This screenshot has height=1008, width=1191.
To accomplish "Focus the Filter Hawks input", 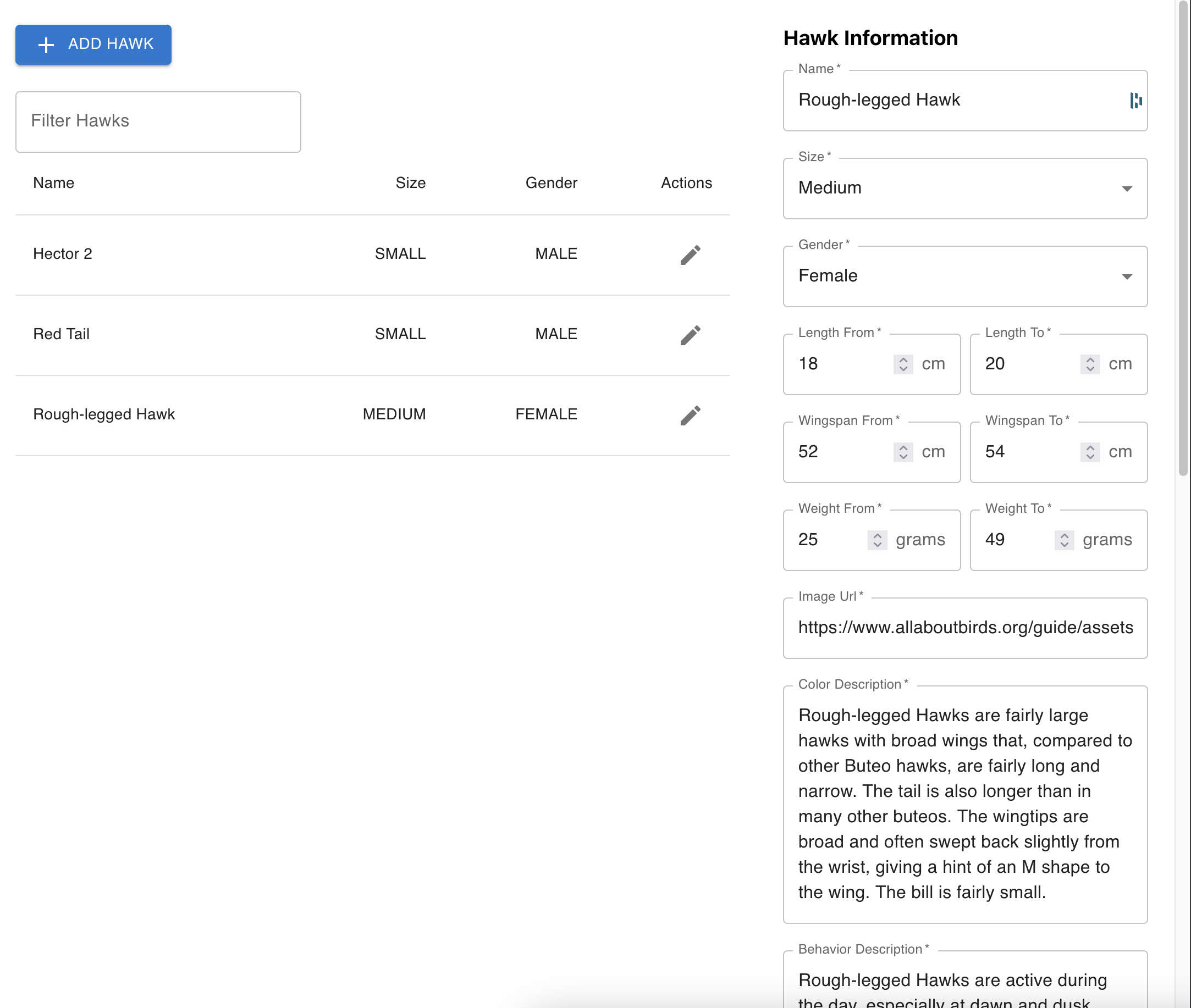I will (158, 121).
